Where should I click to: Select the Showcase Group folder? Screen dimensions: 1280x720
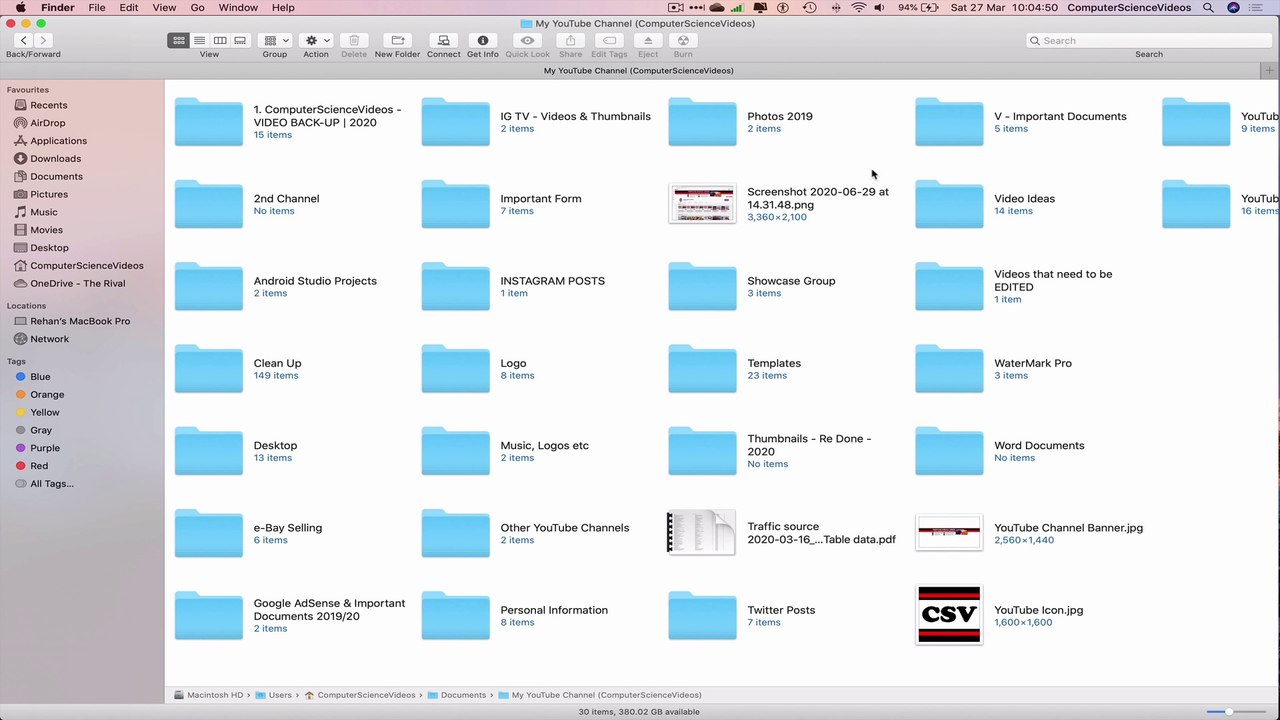tap(702, 286)
